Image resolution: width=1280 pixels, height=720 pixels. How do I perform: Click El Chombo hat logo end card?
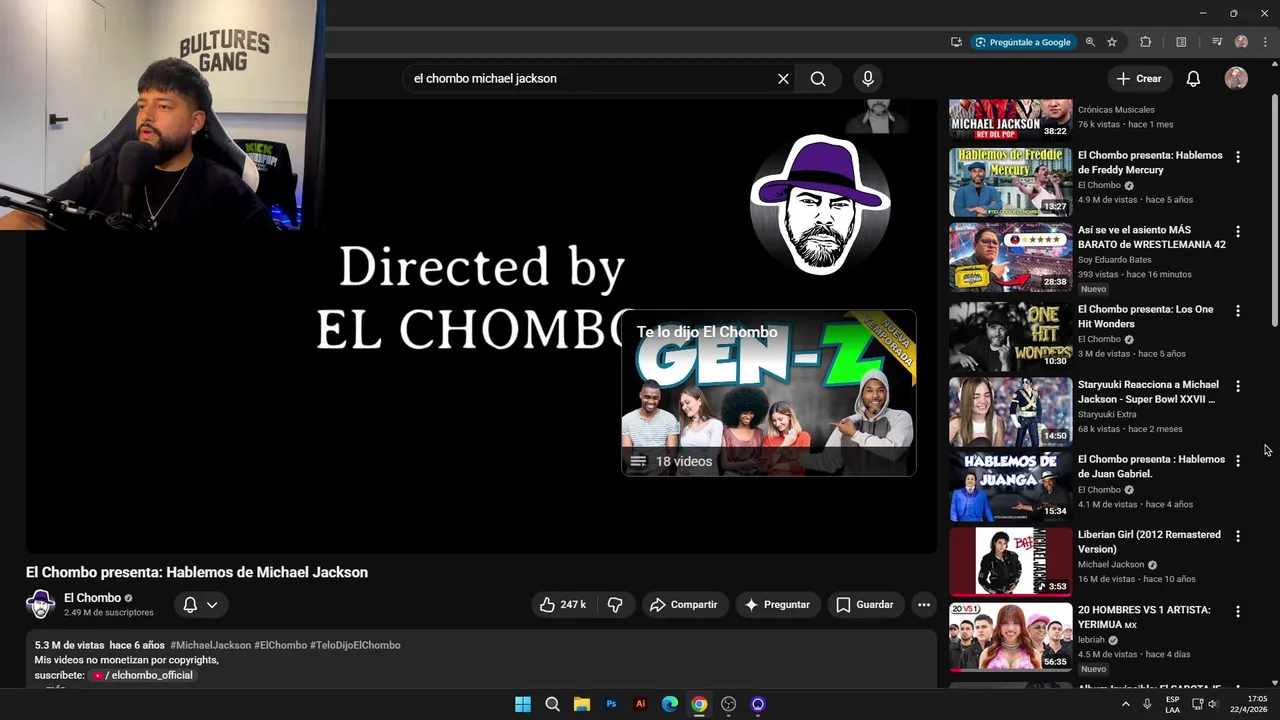pos(820,205)
